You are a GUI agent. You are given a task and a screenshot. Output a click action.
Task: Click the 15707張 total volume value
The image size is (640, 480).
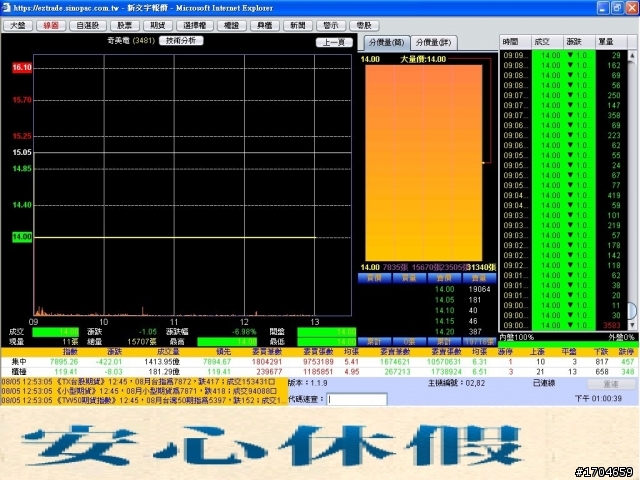point(142,341)
